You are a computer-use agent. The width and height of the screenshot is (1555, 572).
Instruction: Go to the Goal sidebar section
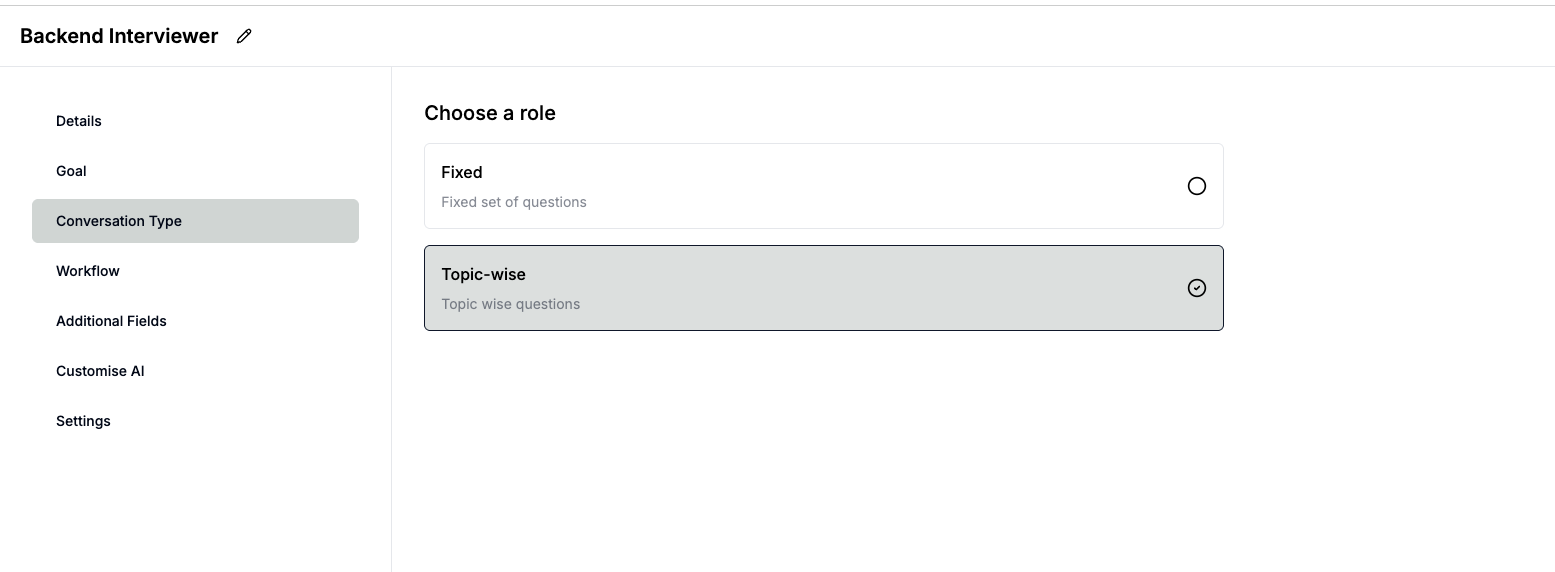71,171
